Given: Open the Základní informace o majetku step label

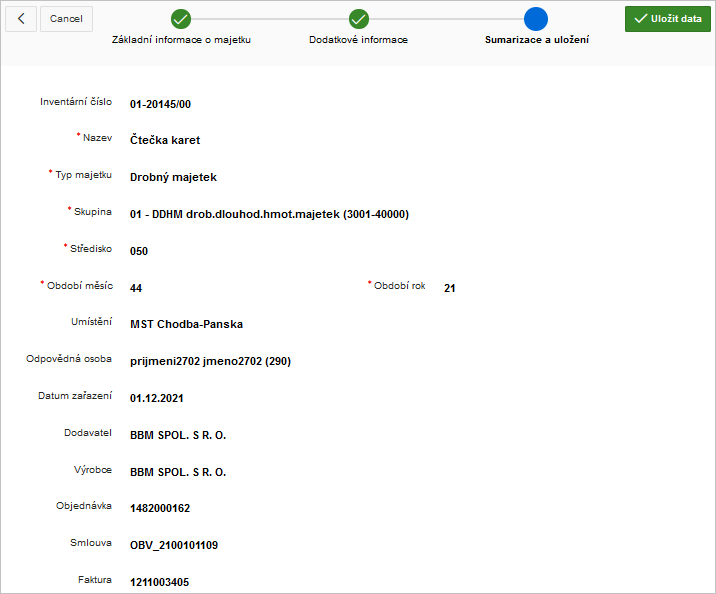Looking at the screenshot, I should pos(181,40).
